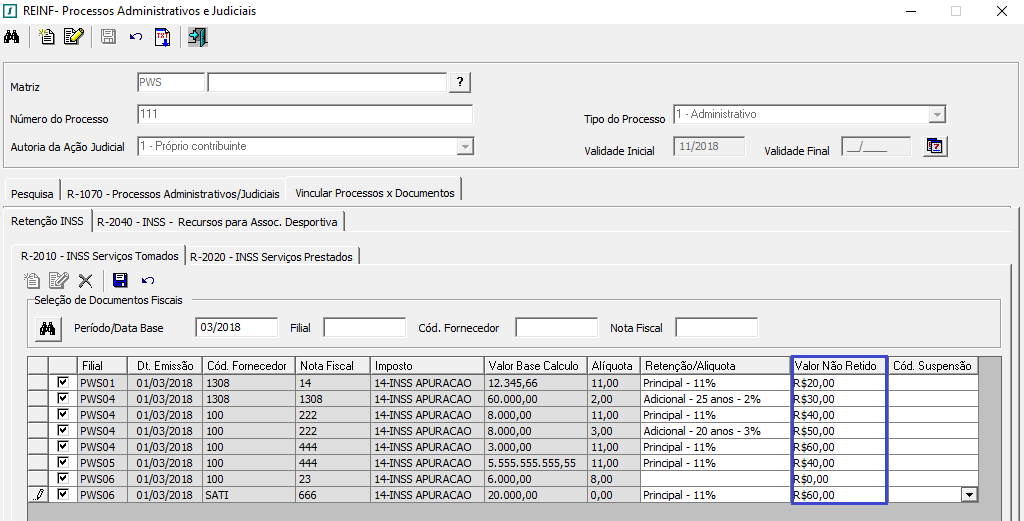Click the icon button next to Validade Final
The image size is (1024, 521).
tap(934, 147)
